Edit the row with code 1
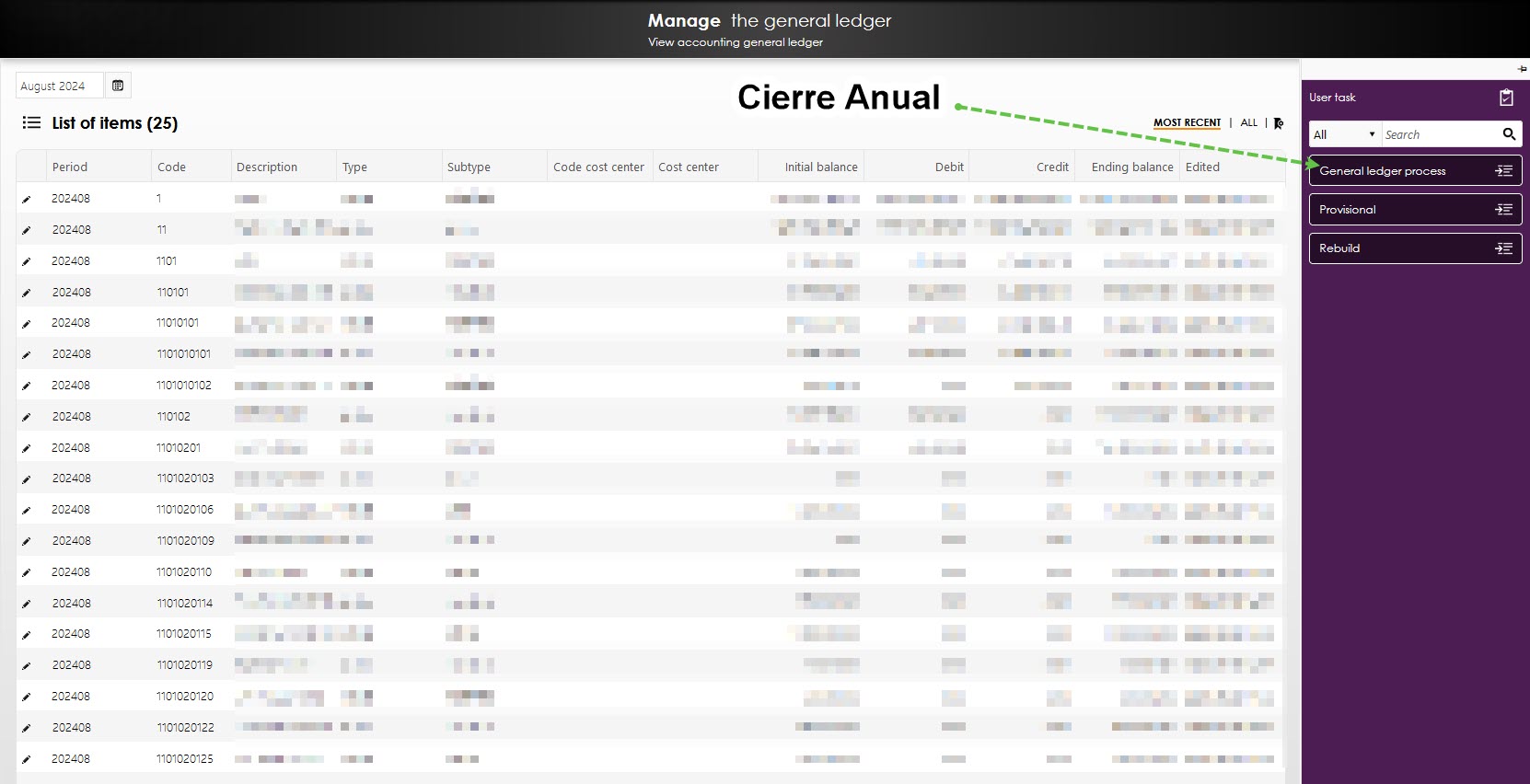1530x784 pixels. tap(27, 199)
